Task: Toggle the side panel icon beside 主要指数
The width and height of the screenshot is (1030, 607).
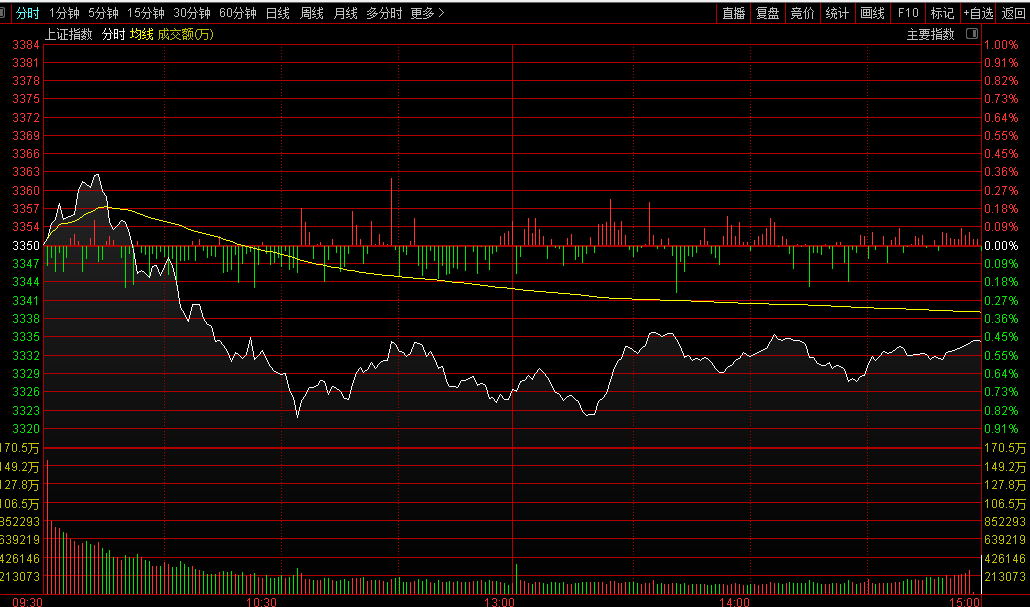Action: (x=973, y=35)
